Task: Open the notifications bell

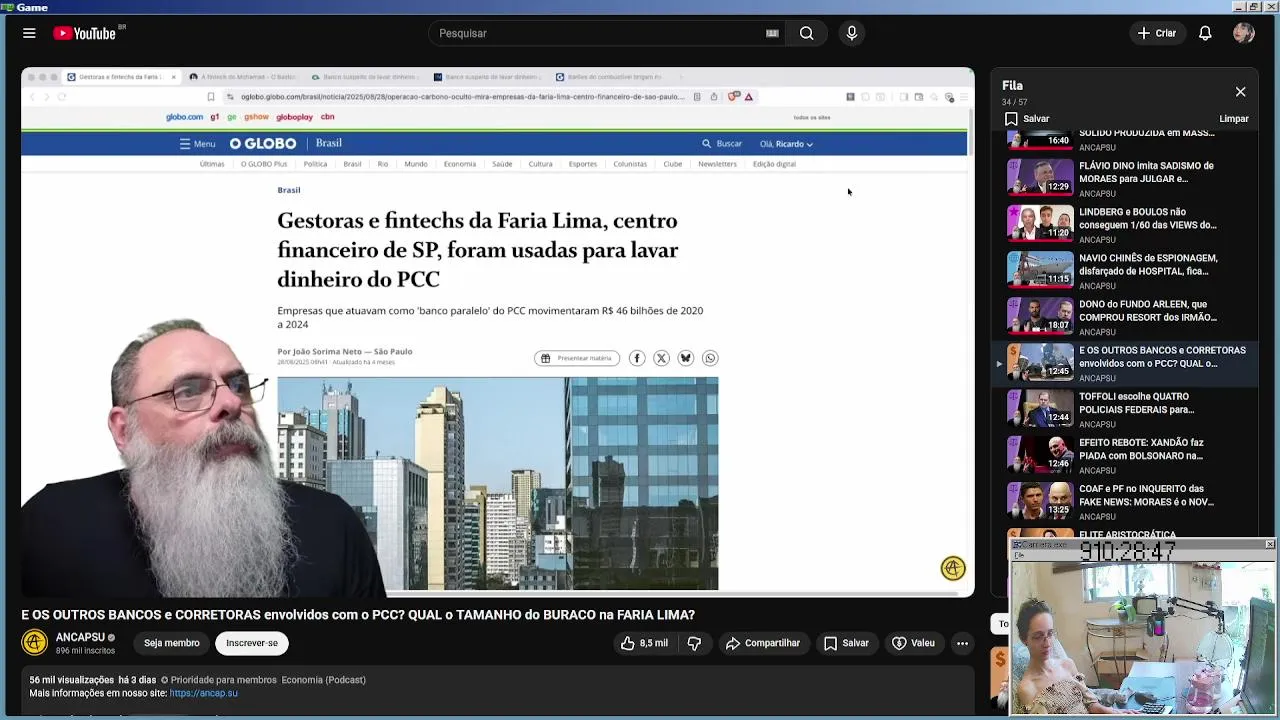Action: click(x=1205, y=33)
